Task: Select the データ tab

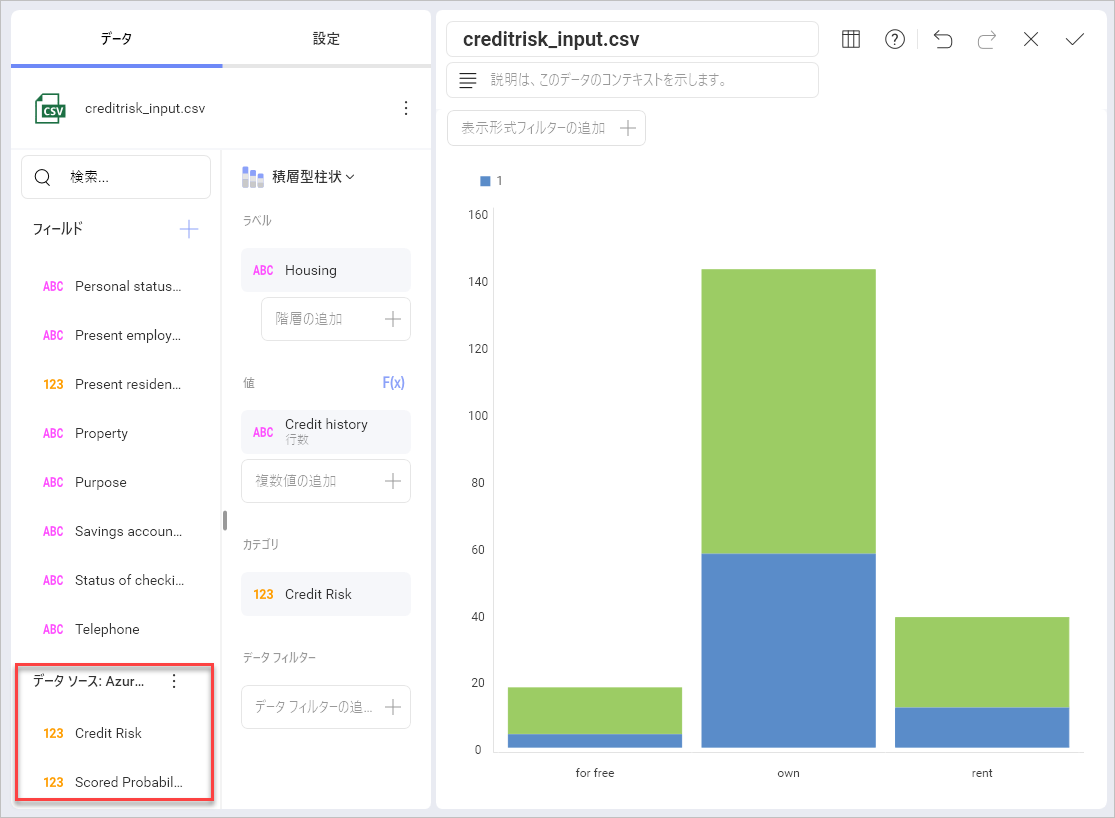Action: (116, 36)
